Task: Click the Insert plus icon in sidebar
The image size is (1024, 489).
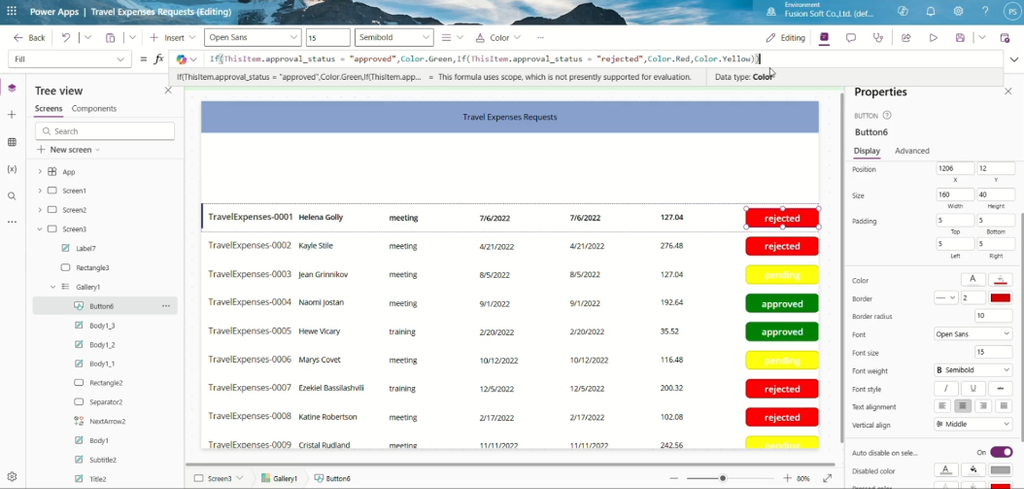Action: click(12, 115)
